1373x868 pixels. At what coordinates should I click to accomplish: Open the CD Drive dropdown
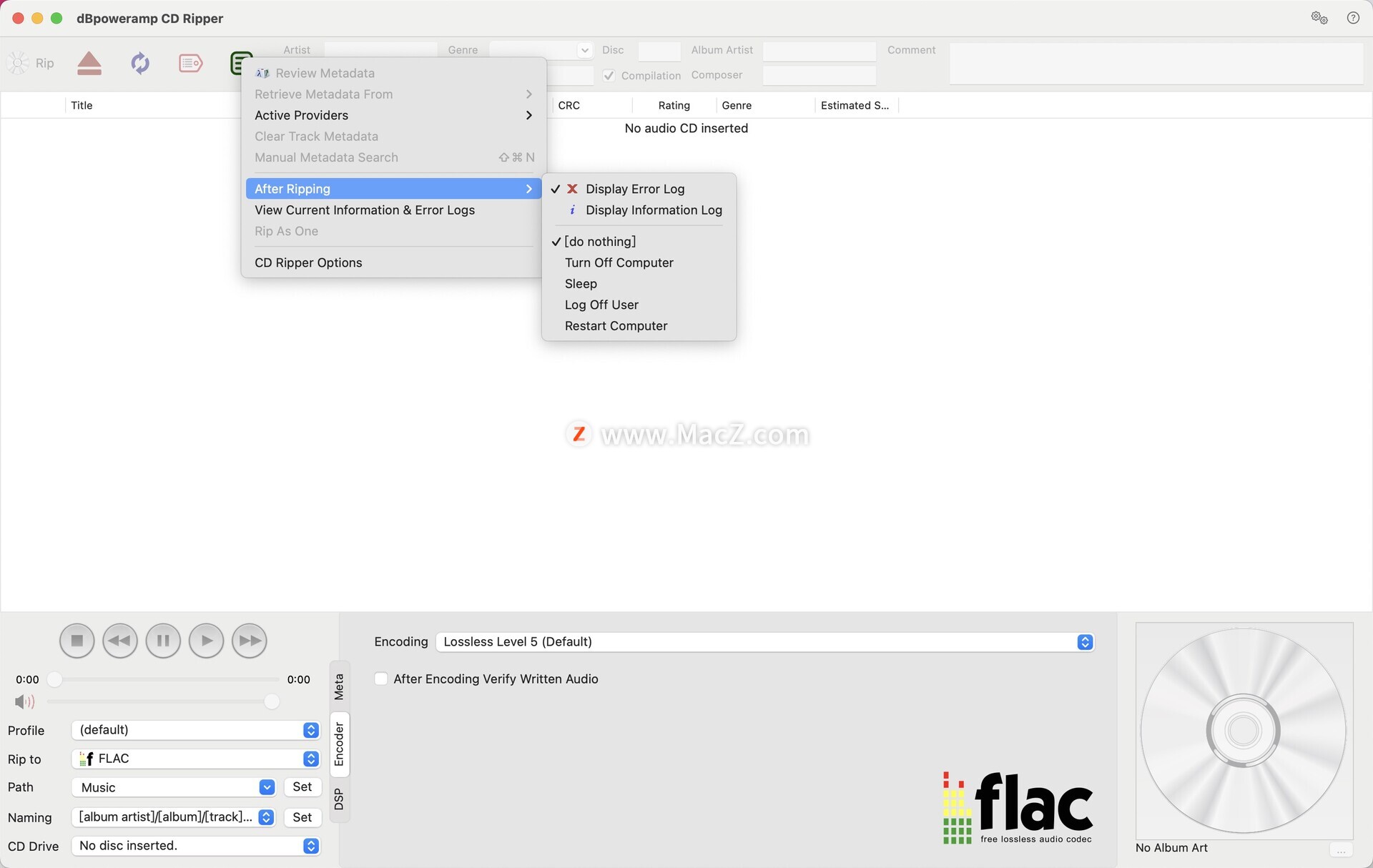pos(195,846)
